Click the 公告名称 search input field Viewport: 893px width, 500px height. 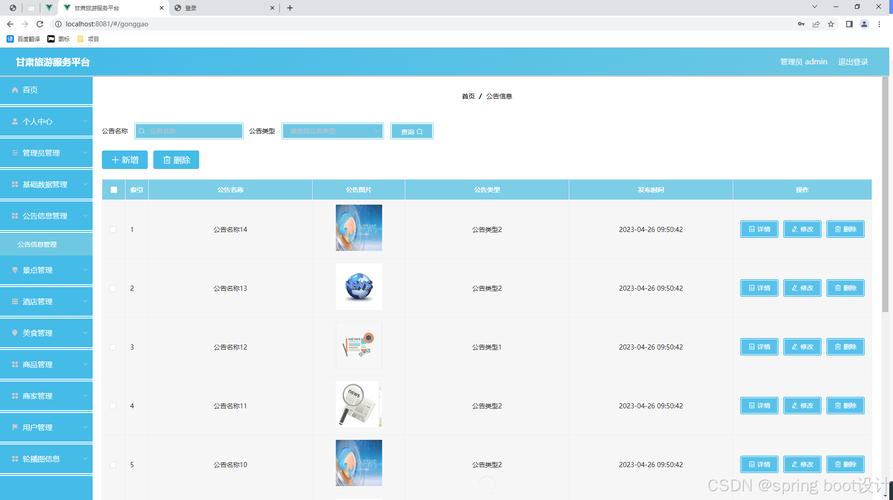[x=189, y=131]
